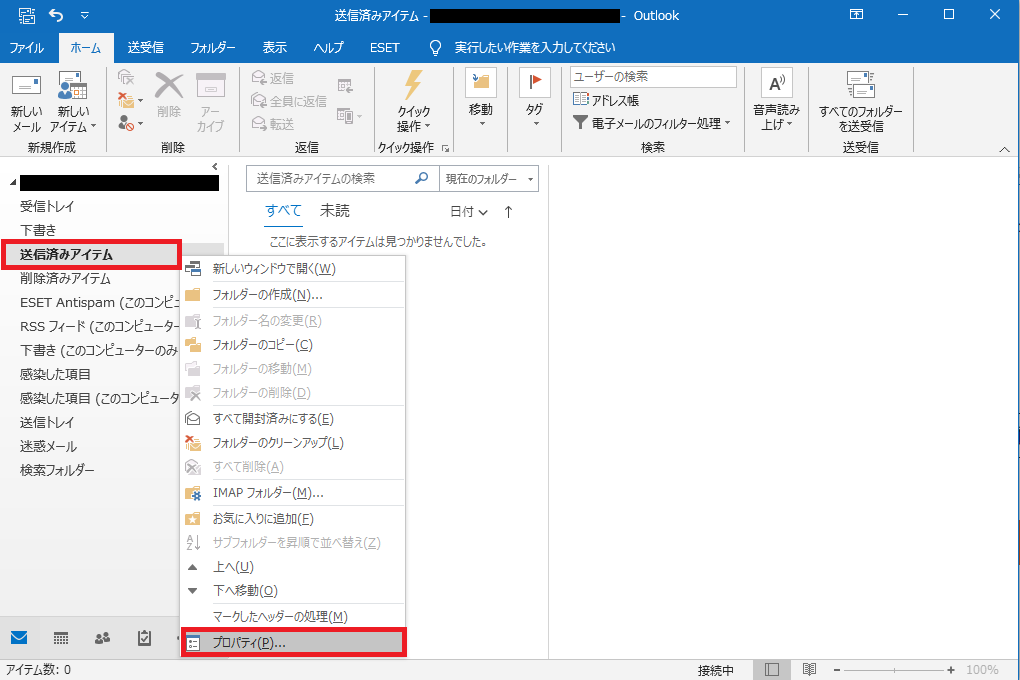1020x680 pixels.
Task: Click the lightbulb Tell Me icon
Action: (435, 48)
